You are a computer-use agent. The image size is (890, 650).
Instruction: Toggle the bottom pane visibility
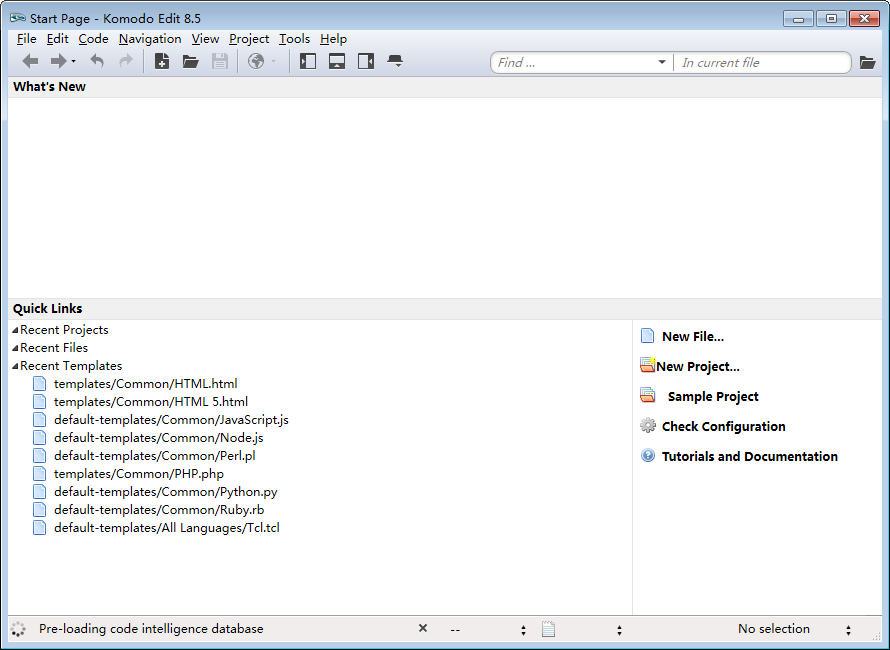337,61
